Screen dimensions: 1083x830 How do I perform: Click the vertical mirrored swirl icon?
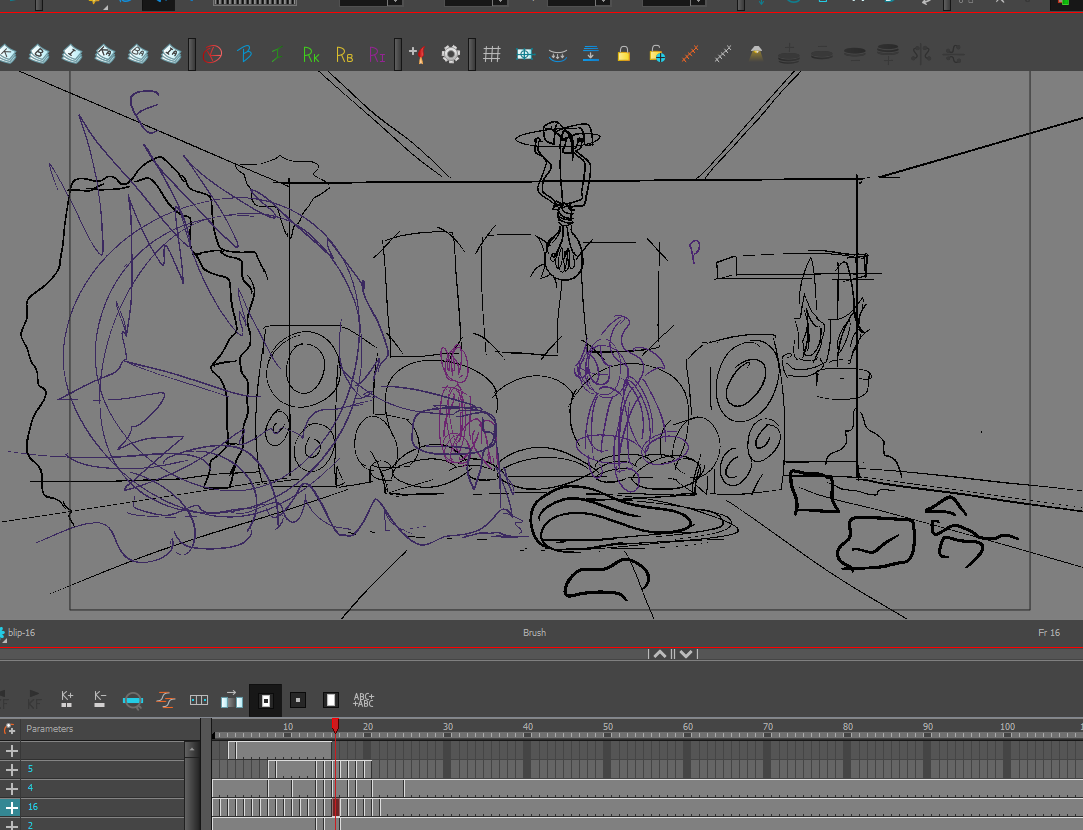click(921, 54)
